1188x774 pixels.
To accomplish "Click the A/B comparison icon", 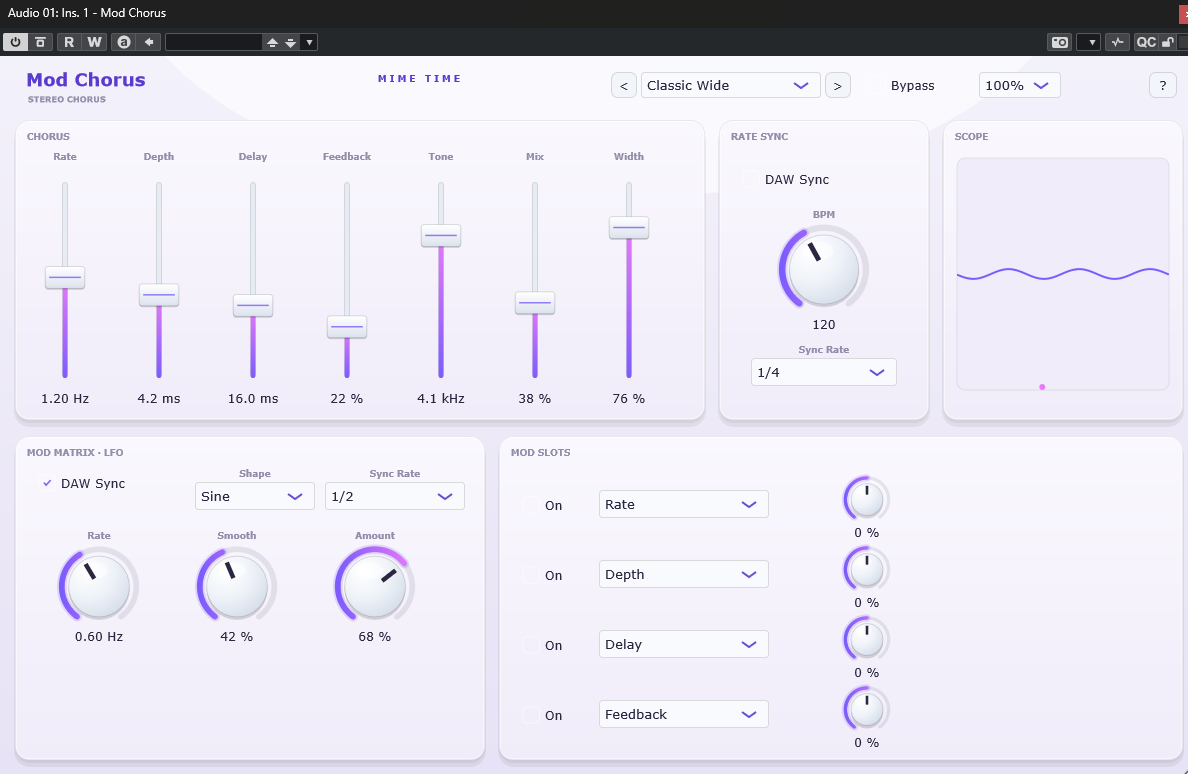I will tap(123, 42).
